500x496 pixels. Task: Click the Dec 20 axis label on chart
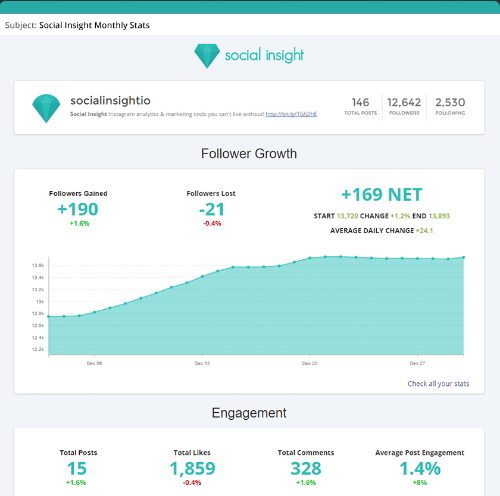click(310, 363)
